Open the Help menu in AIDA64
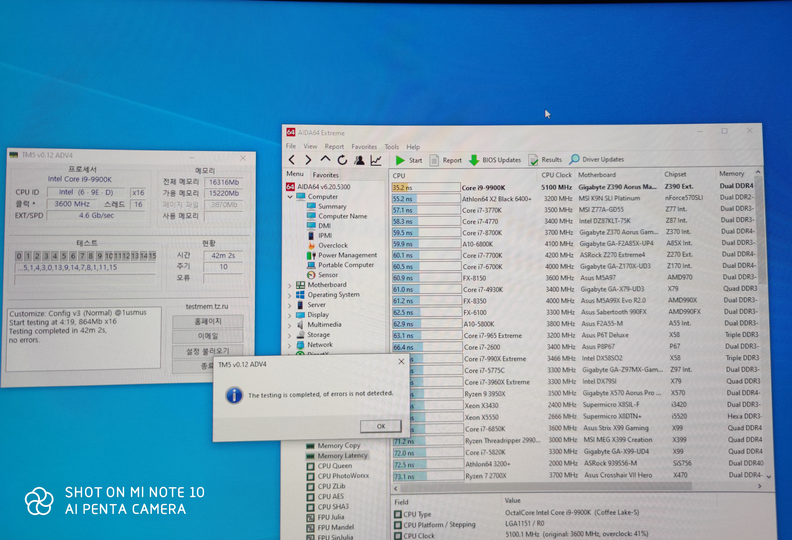Viewport: 792px width, 540px height. pyautogui.click(x=413, y=147)
